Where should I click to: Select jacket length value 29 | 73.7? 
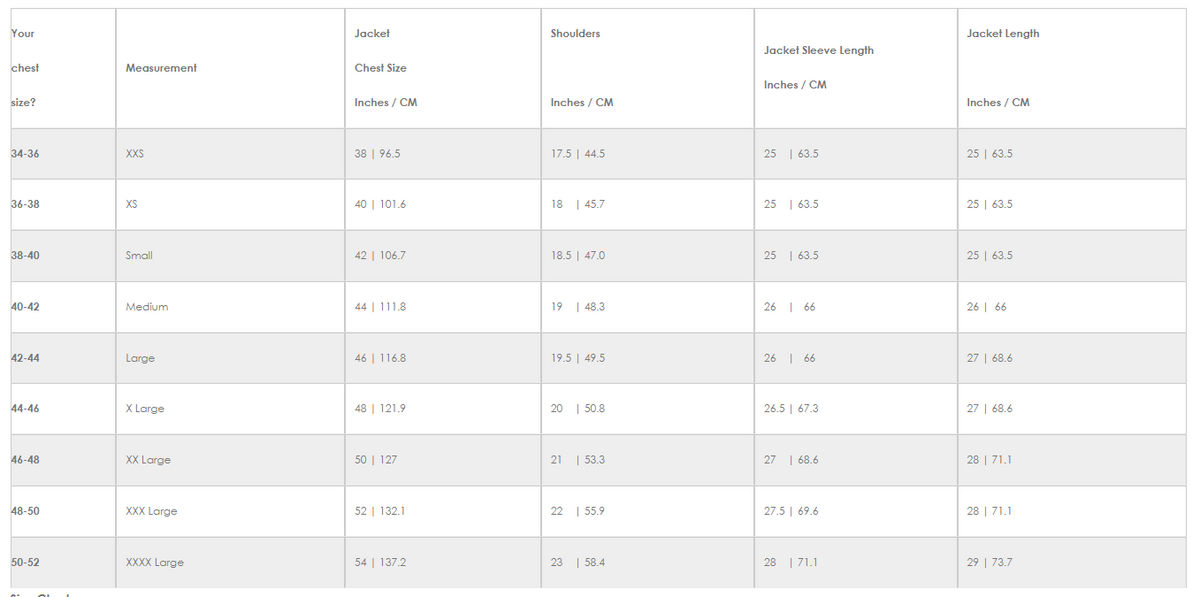[989, 563]
